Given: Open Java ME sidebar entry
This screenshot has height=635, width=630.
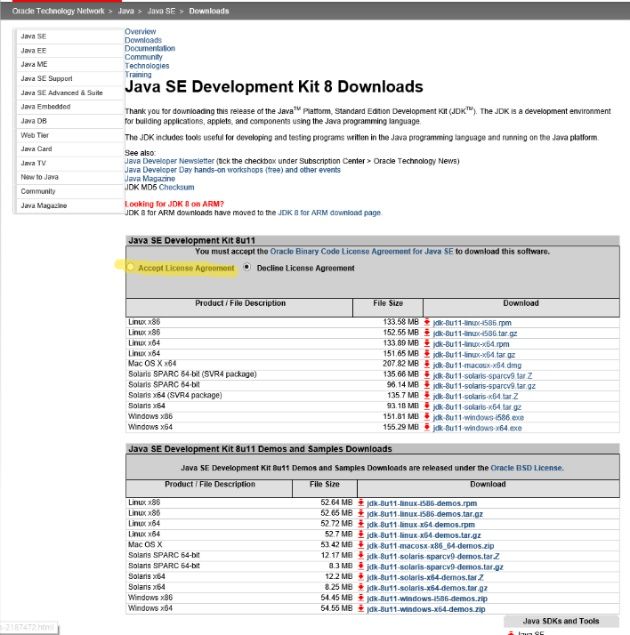Looking at the screenshot, I should tap(34, 64).
